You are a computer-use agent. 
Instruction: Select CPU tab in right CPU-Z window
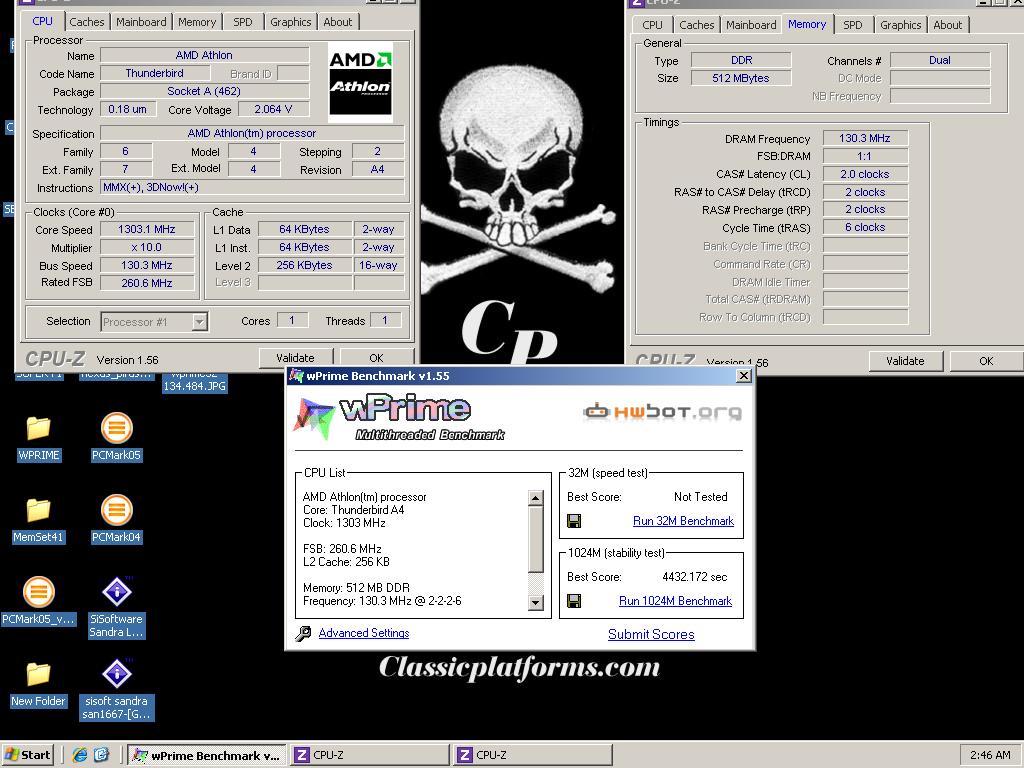click(x=652, y=25)
